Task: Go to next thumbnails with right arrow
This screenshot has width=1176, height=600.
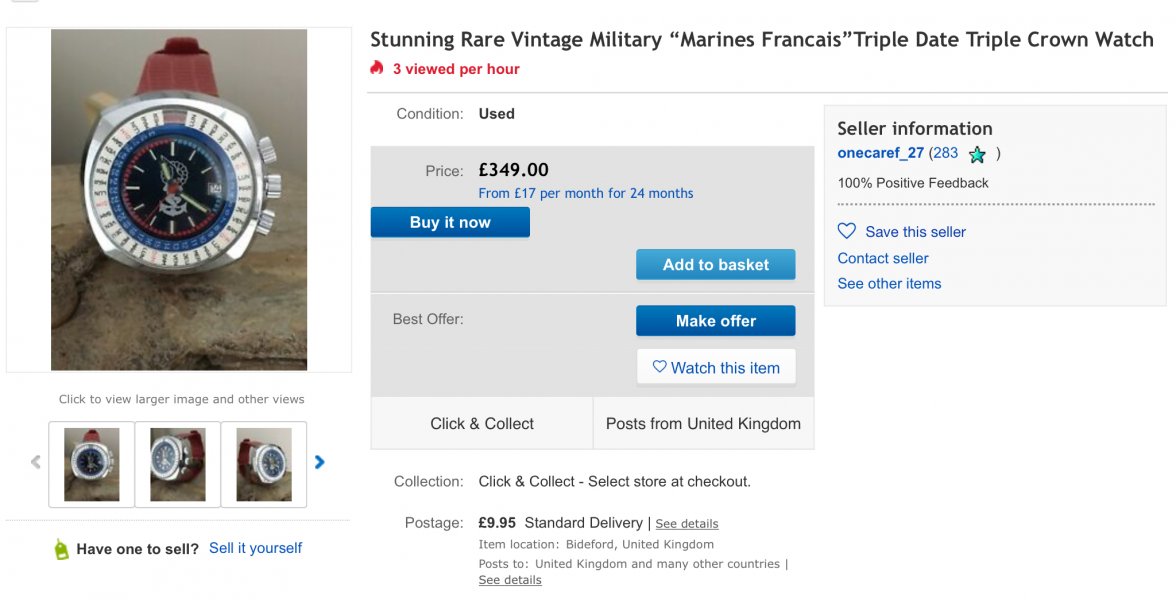Action: (x=320, y=462)
